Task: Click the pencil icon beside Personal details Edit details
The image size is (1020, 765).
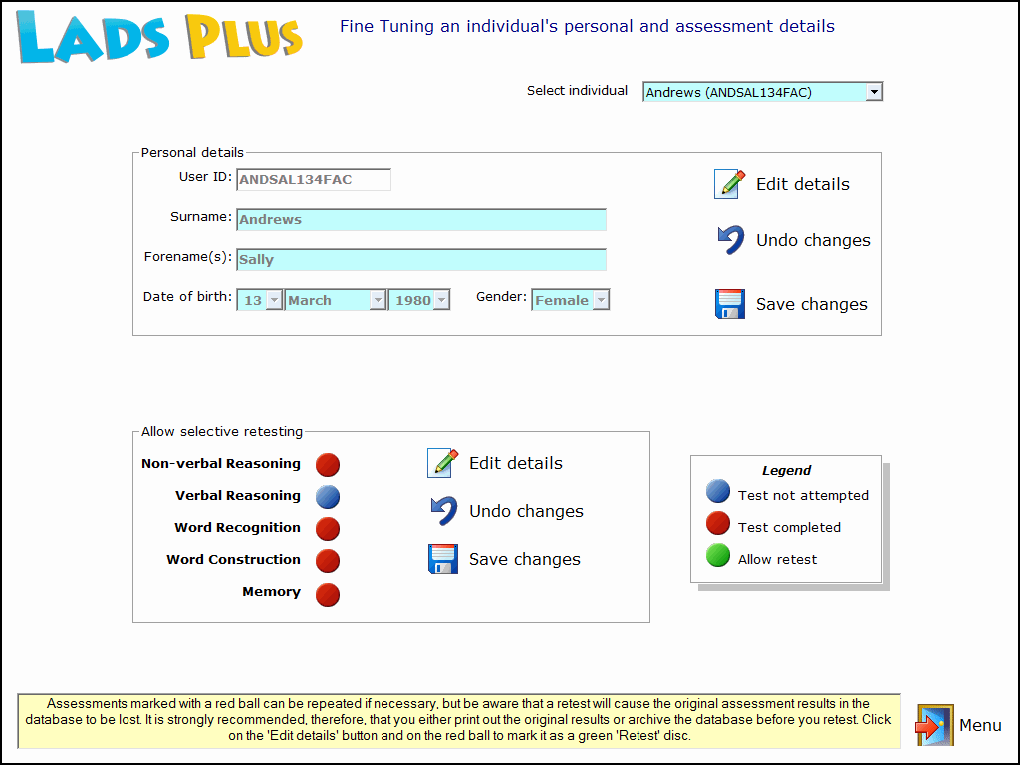Action: point(729,183)
